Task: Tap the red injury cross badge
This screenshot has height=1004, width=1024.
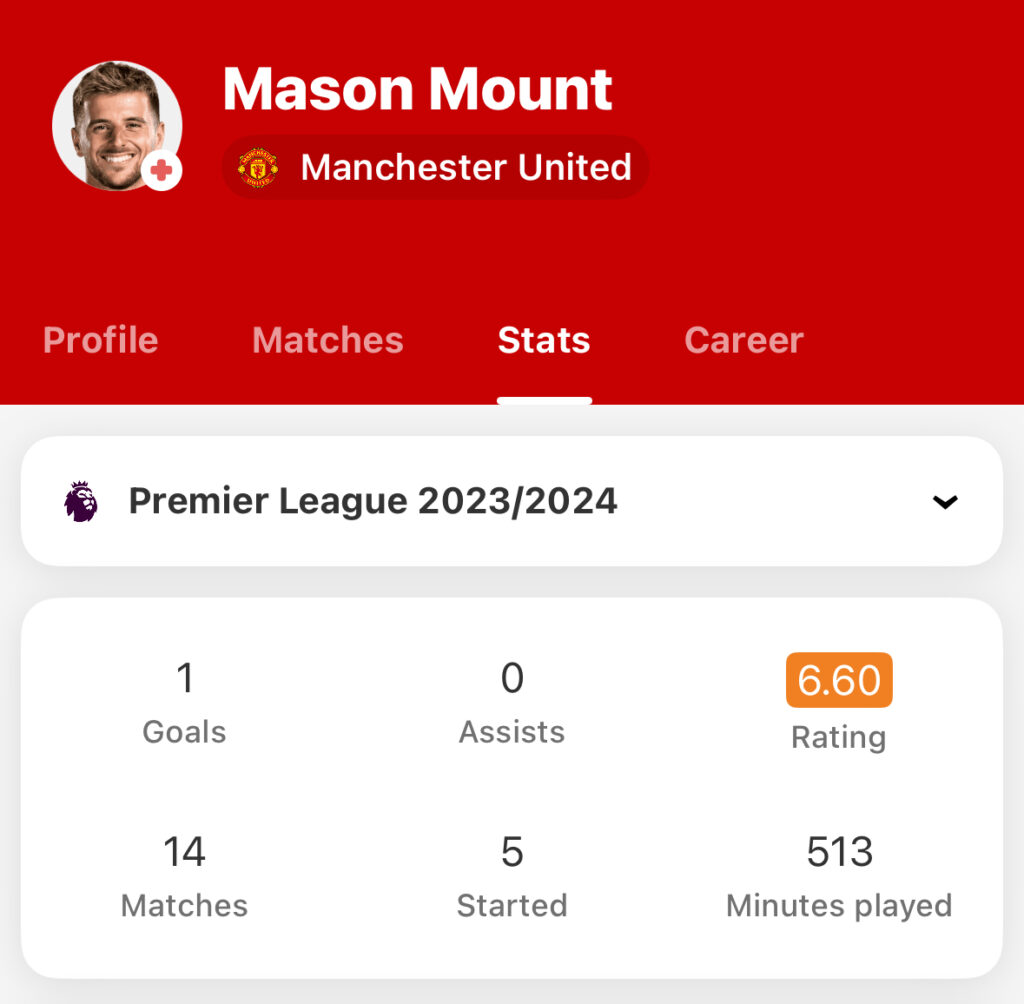Action: coord(161,170)
